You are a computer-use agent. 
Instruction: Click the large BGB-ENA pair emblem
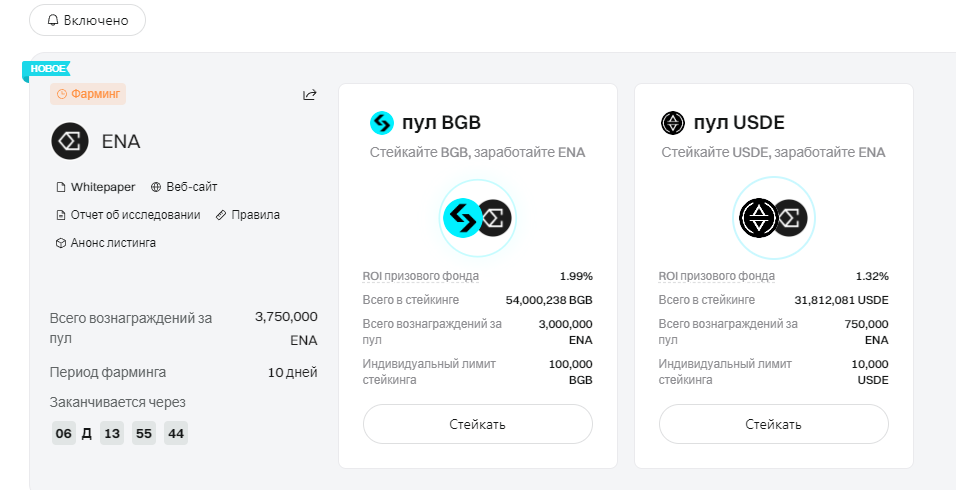pos(478,218)
